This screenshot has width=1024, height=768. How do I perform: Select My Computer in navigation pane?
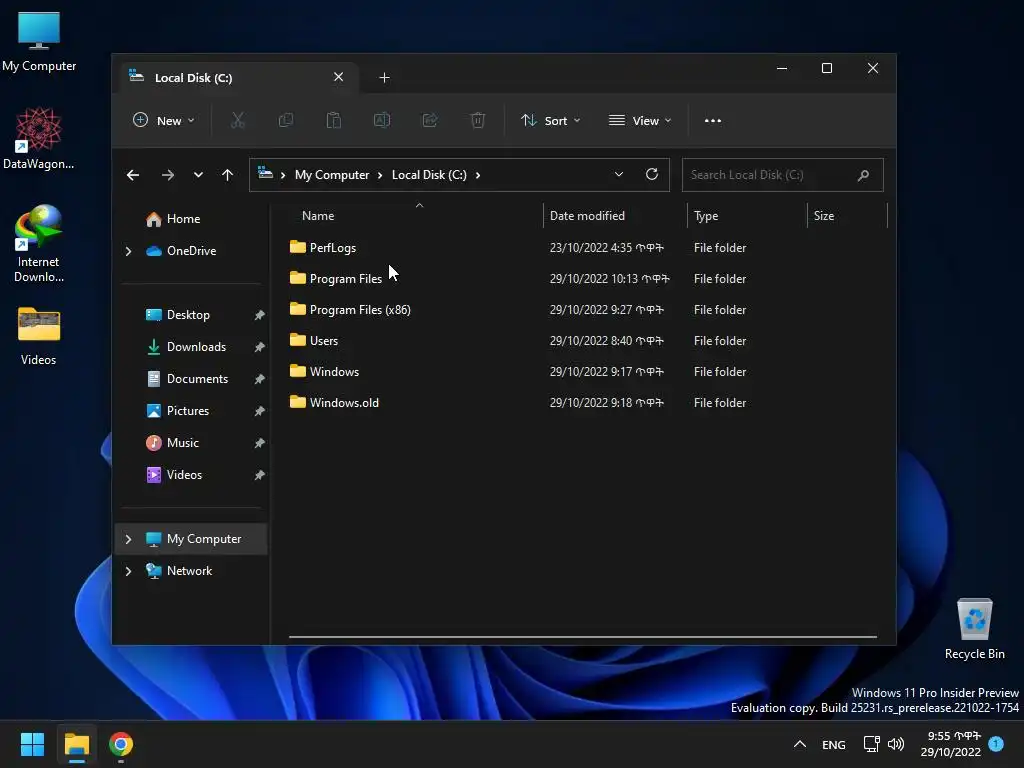click(191, 539)
